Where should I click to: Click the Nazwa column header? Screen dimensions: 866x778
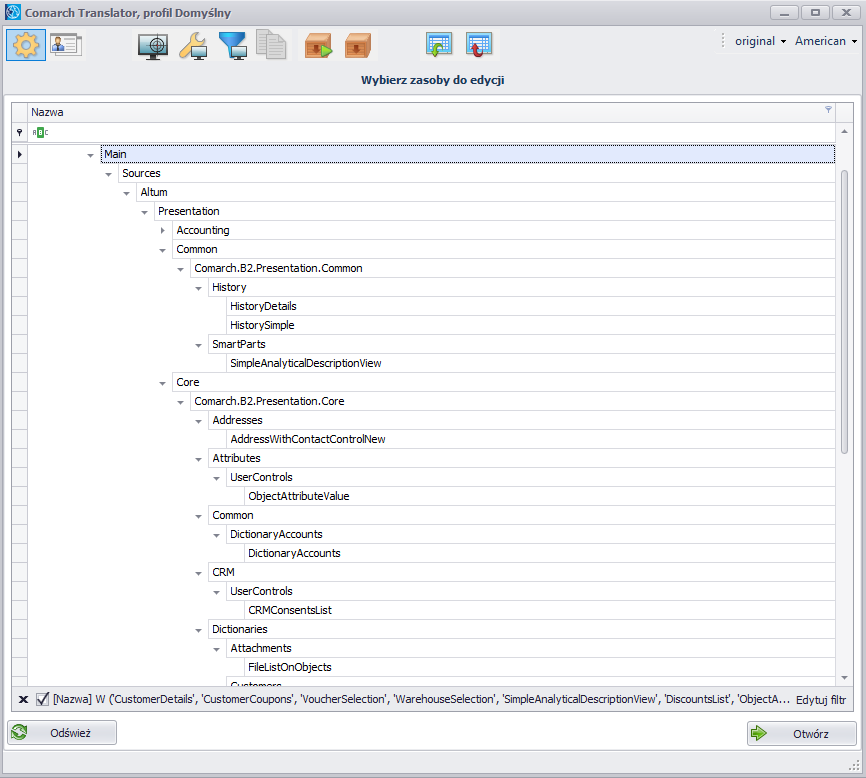(x=431, y=112)
